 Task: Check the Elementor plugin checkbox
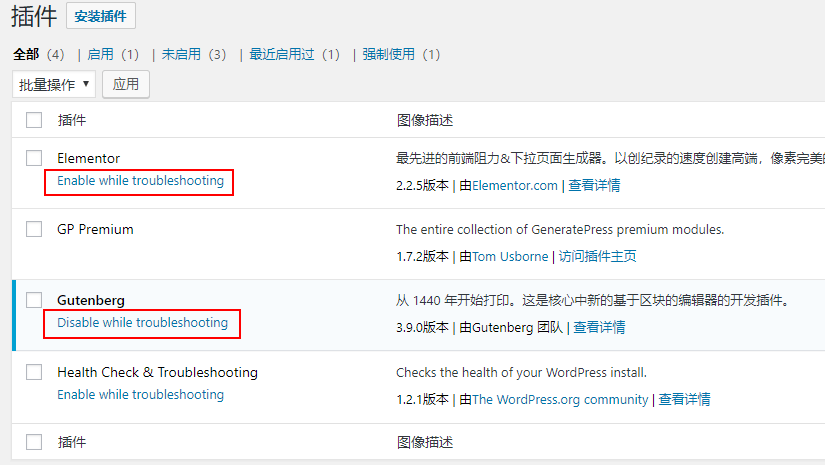[x=34, y=158]
